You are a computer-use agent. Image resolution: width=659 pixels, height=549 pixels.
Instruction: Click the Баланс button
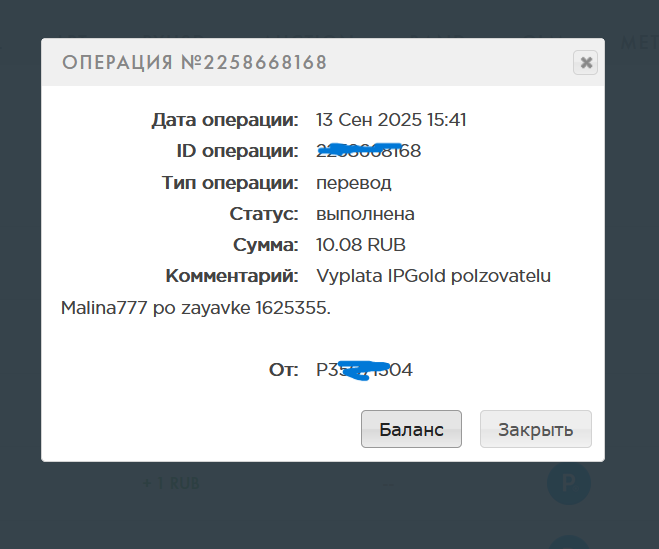[411, 429]
